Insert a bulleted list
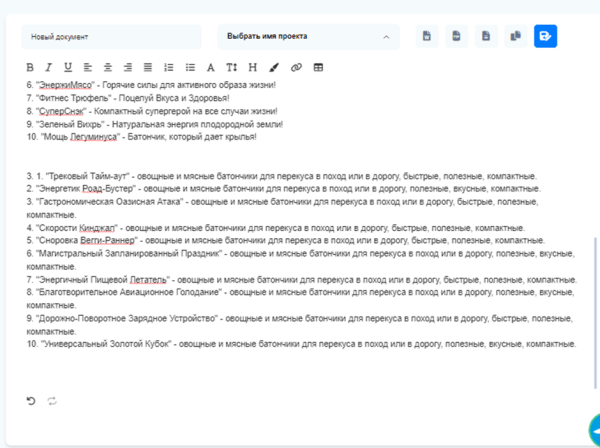 pos(188,68)
